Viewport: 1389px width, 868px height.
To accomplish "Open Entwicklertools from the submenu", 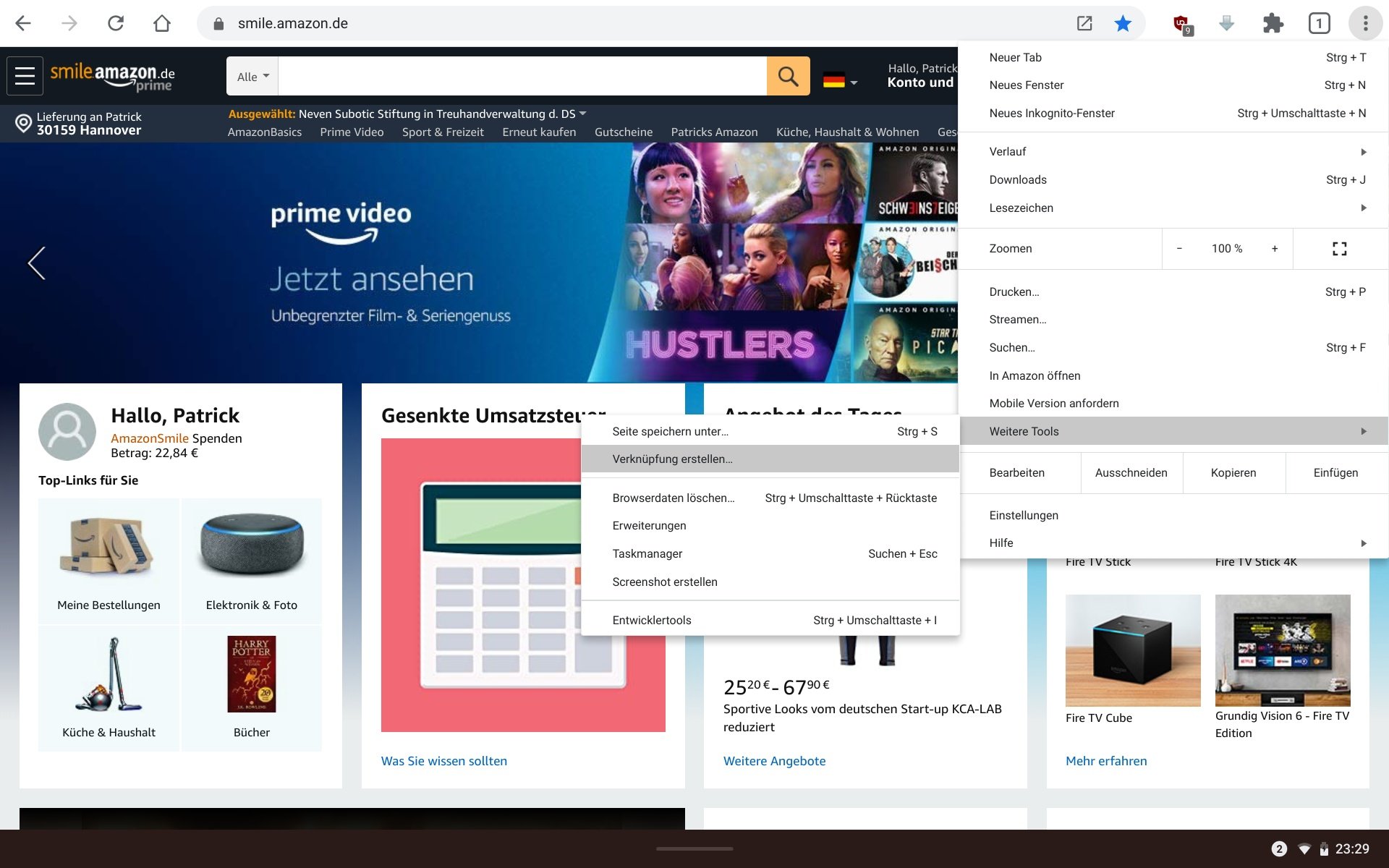I will (770, 621).
